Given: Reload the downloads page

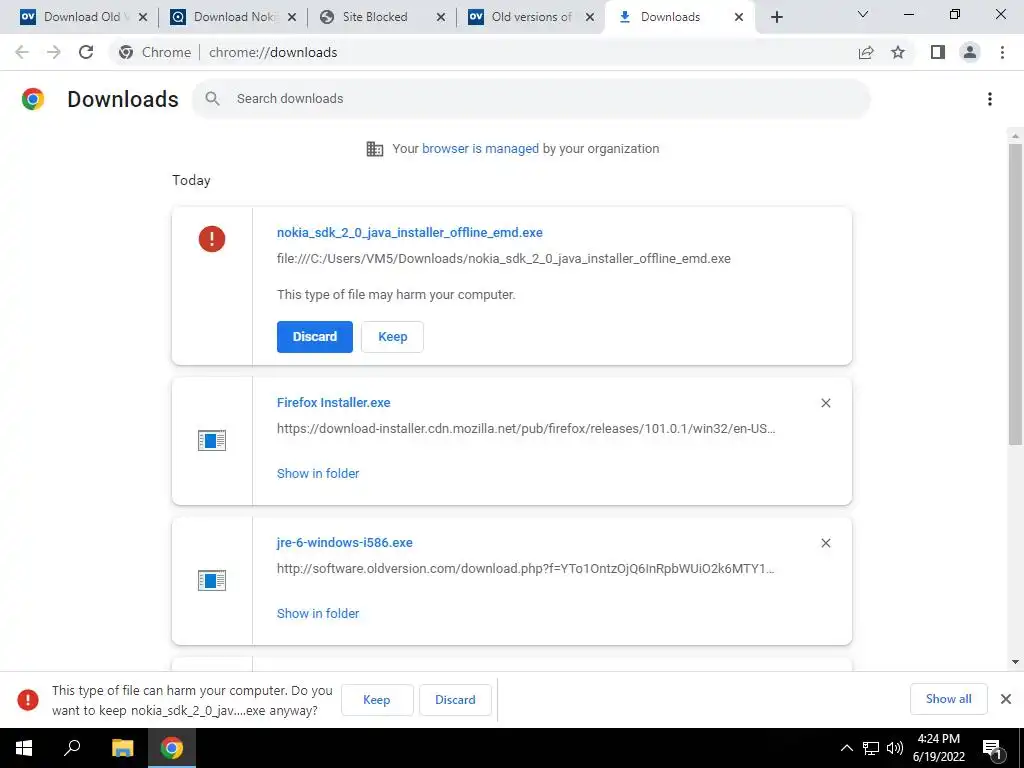Looking at the screenshot, I should pos(86,52).
